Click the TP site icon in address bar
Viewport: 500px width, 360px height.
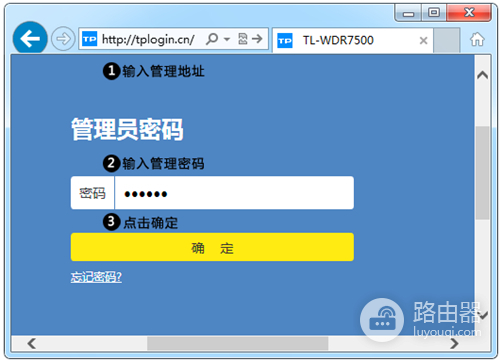89,39
